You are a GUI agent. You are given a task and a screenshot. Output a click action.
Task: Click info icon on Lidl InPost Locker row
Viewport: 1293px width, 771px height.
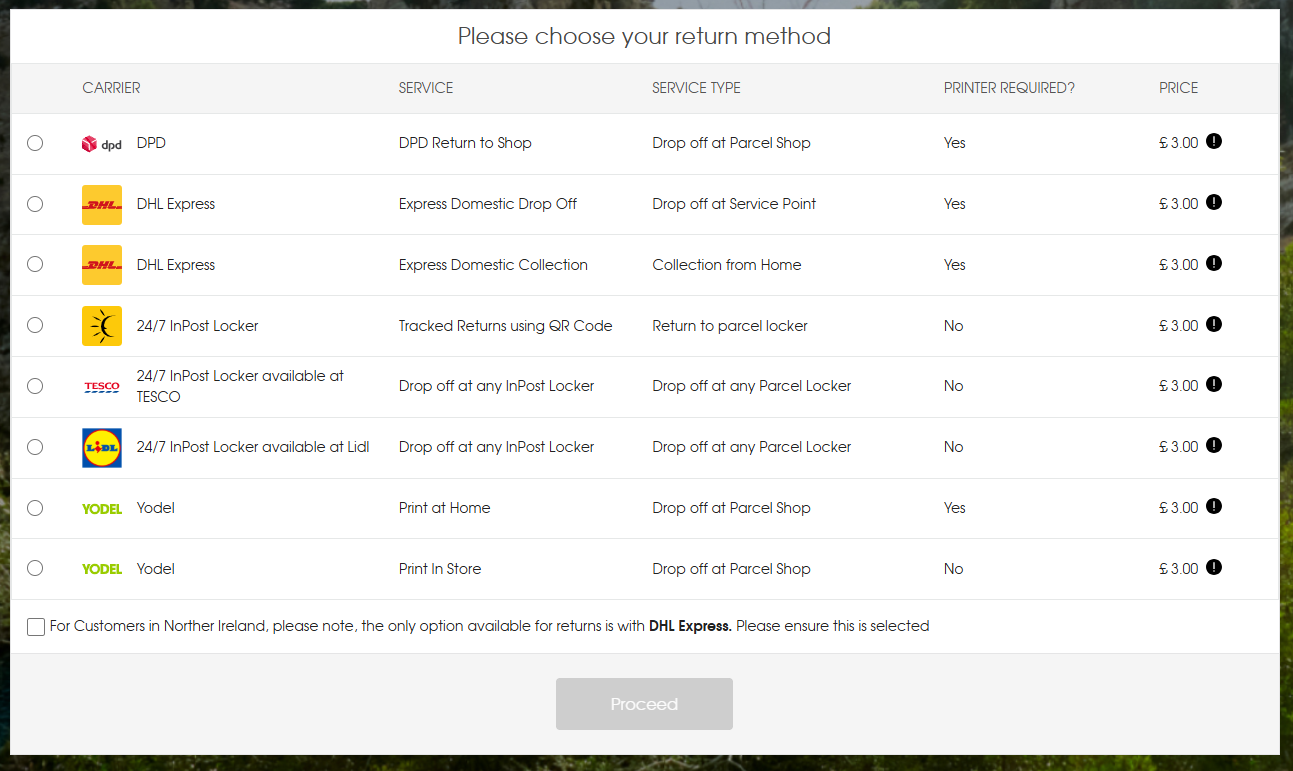[x=1214, y=445]
